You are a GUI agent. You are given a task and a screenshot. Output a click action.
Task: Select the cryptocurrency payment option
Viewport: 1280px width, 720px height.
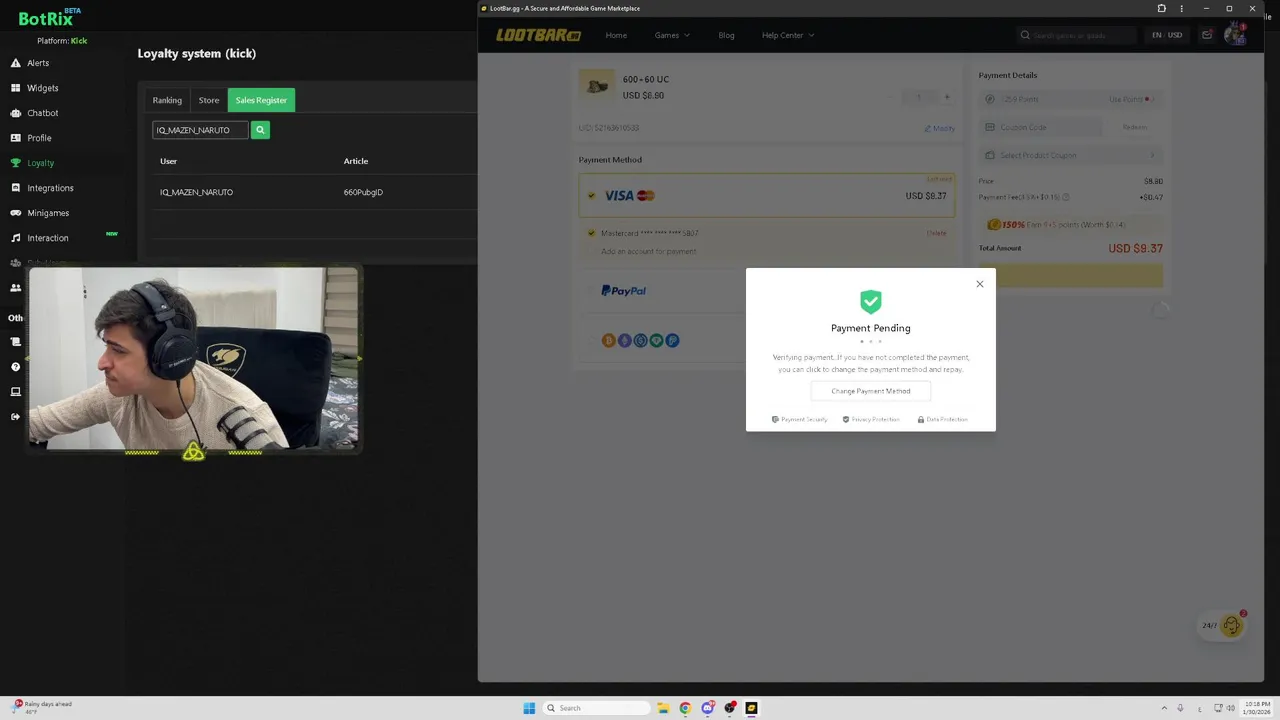(640, 341)
